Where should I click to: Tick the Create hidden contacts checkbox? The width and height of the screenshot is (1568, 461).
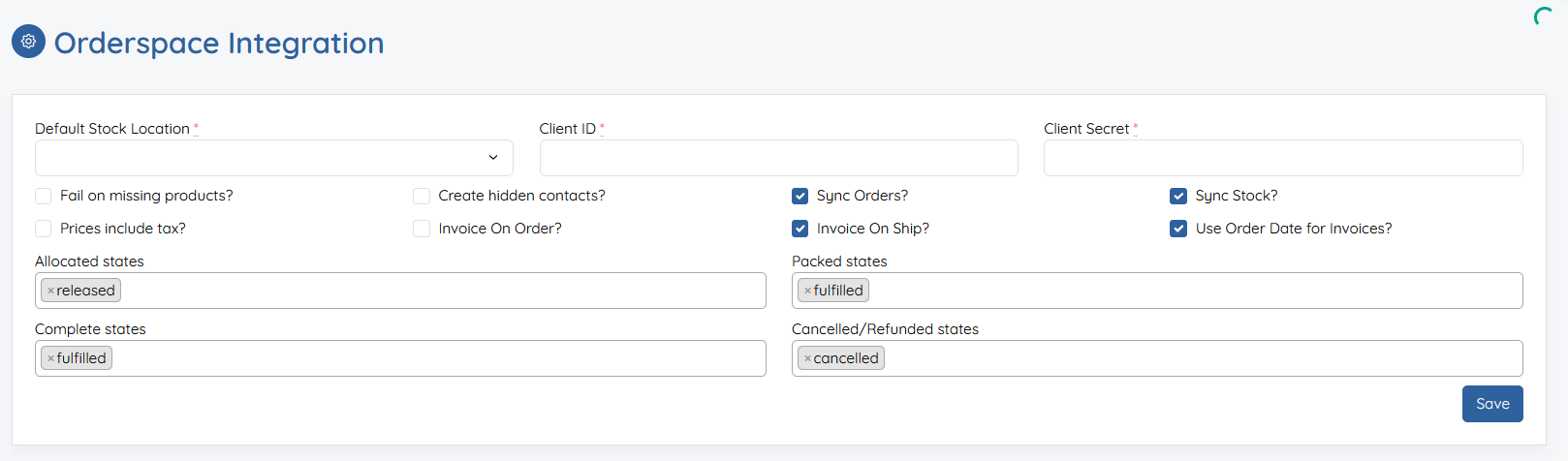point(422,196)
